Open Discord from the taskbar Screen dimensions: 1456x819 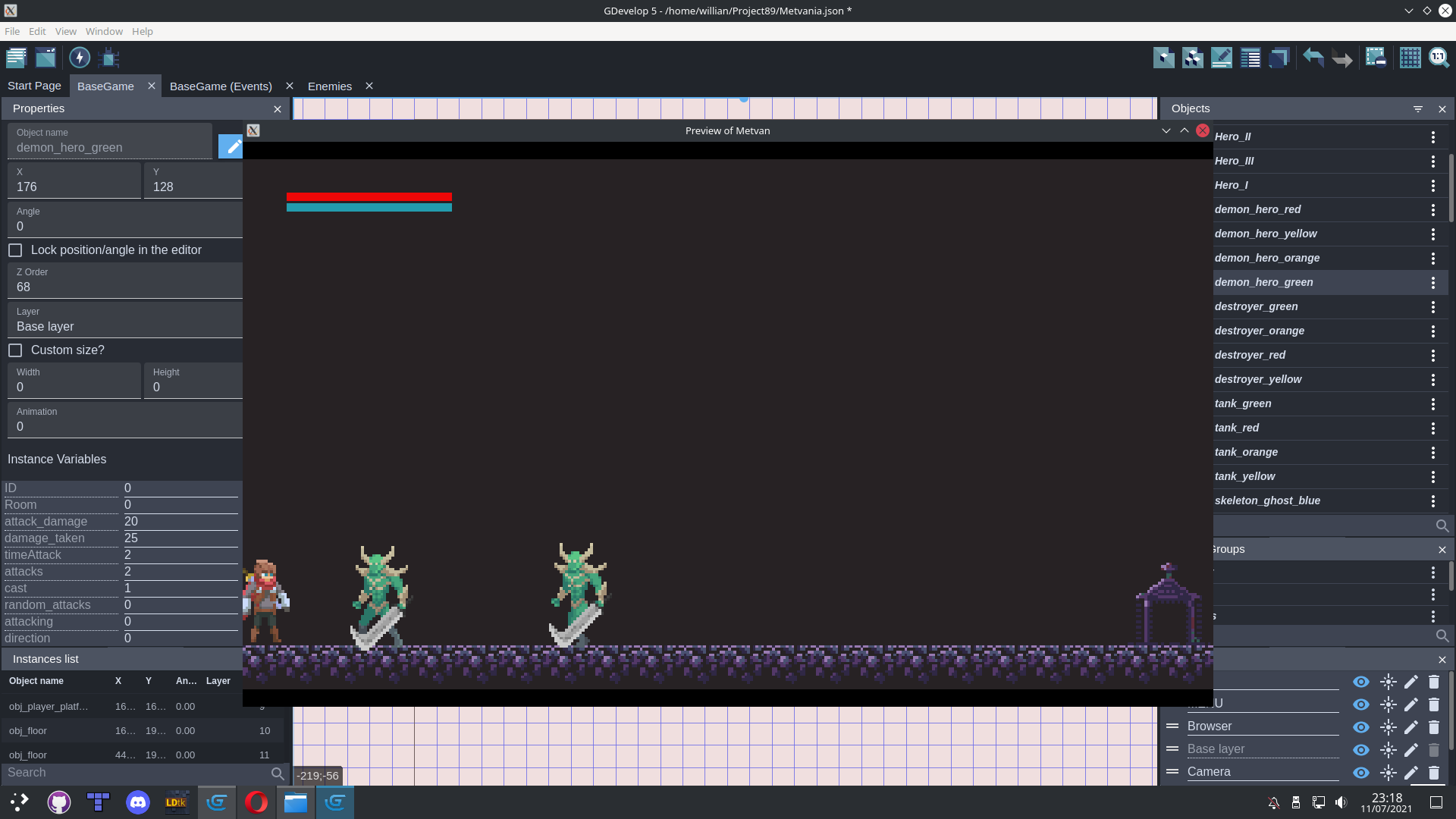click(x=138, y=802)
